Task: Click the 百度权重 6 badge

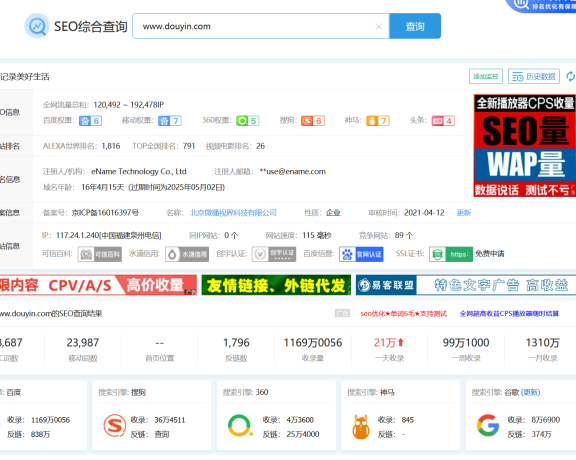Action: point(90,121)
